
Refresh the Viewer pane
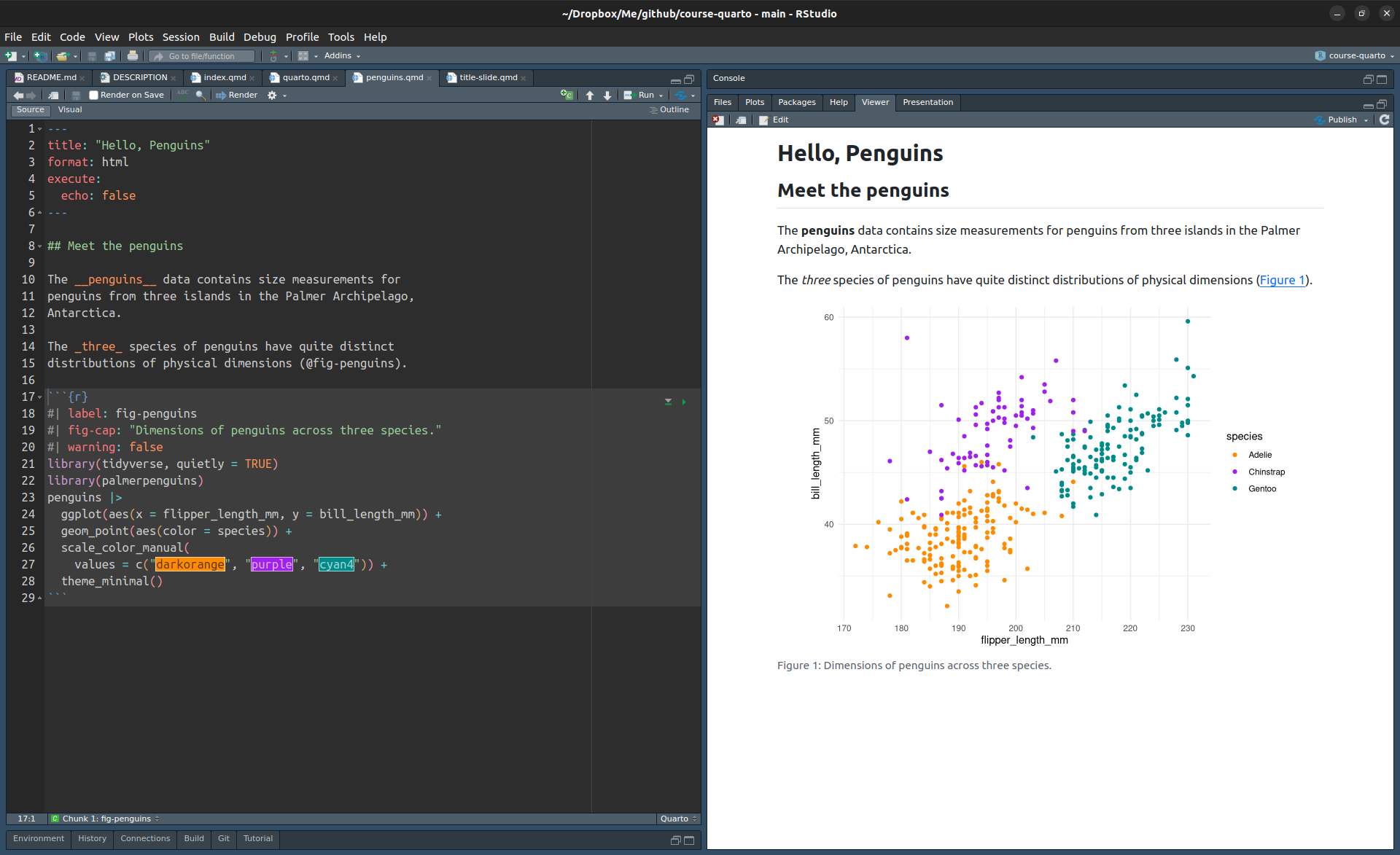[x=1384, y=120]
